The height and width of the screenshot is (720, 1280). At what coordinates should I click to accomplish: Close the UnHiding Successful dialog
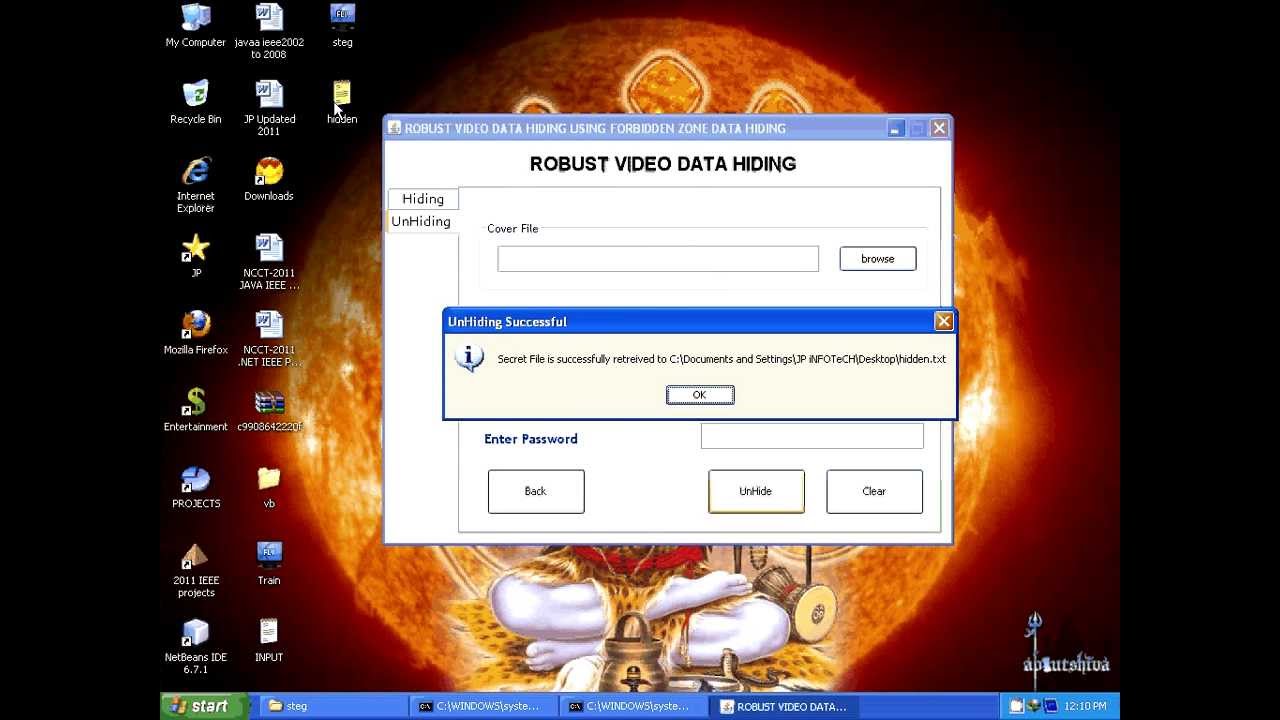click(943, 321)
